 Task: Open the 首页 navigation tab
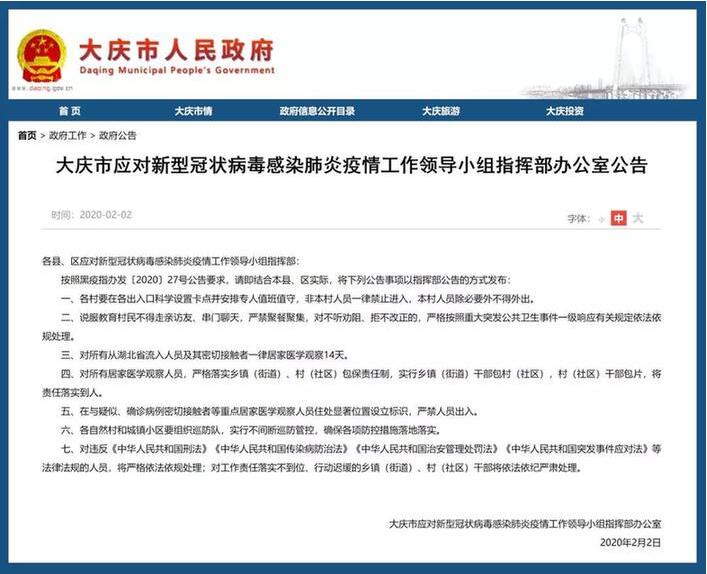click(69, 111)
